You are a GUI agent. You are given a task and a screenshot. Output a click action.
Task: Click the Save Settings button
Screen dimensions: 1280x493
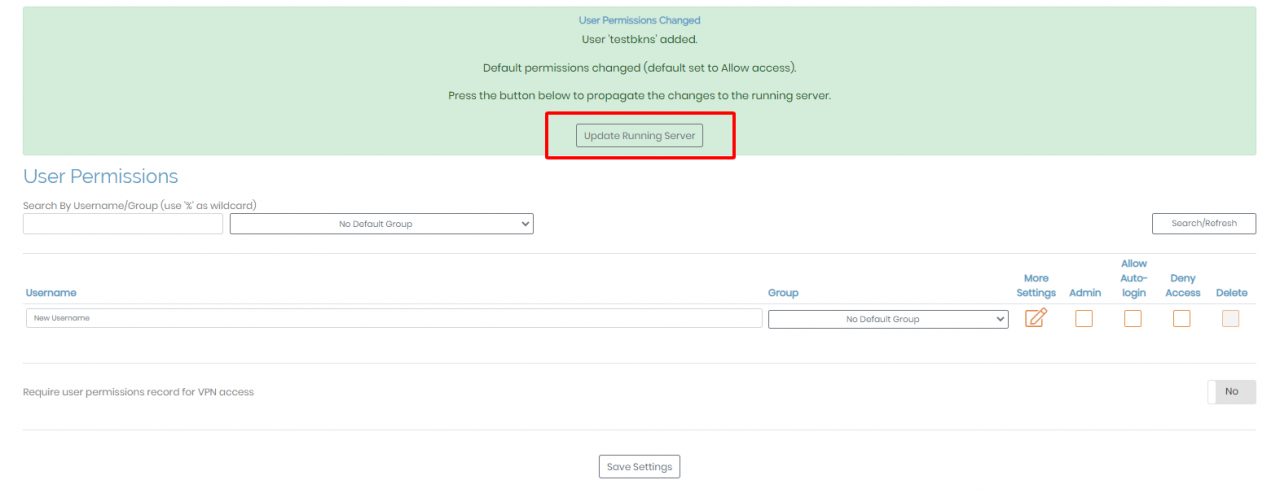click(640, 467)
